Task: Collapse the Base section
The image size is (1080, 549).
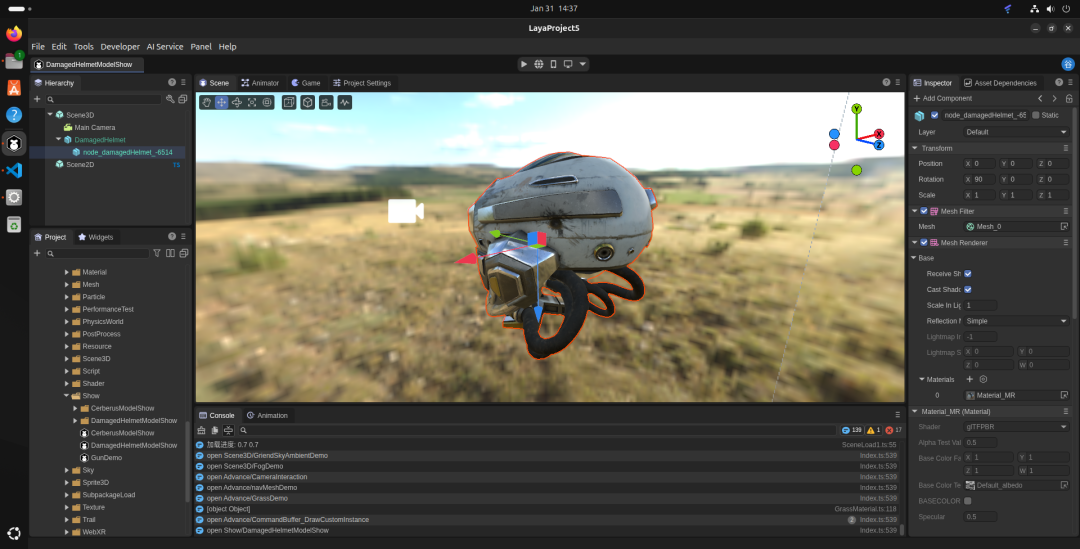Action: [914, 258]
